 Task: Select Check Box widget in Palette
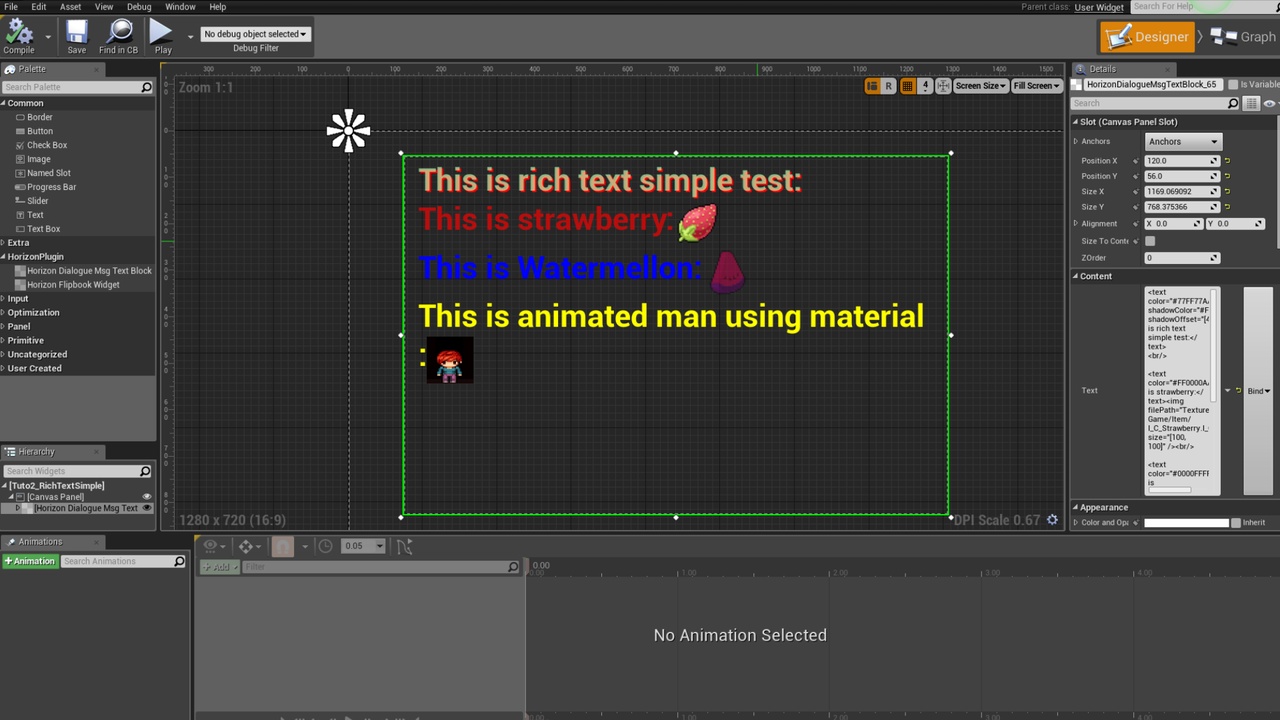tap(47, 145)
